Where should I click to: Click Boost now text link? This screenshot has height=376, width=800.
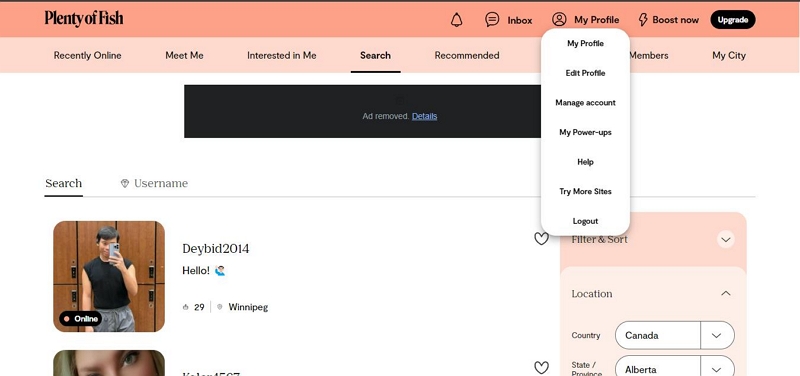676,20
